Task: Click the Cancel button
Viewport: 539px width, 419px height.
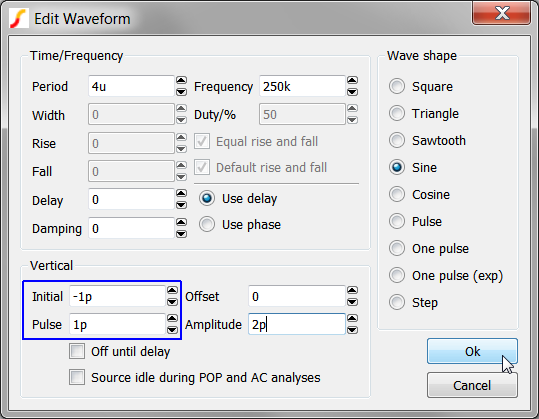Action: [472, 385]
